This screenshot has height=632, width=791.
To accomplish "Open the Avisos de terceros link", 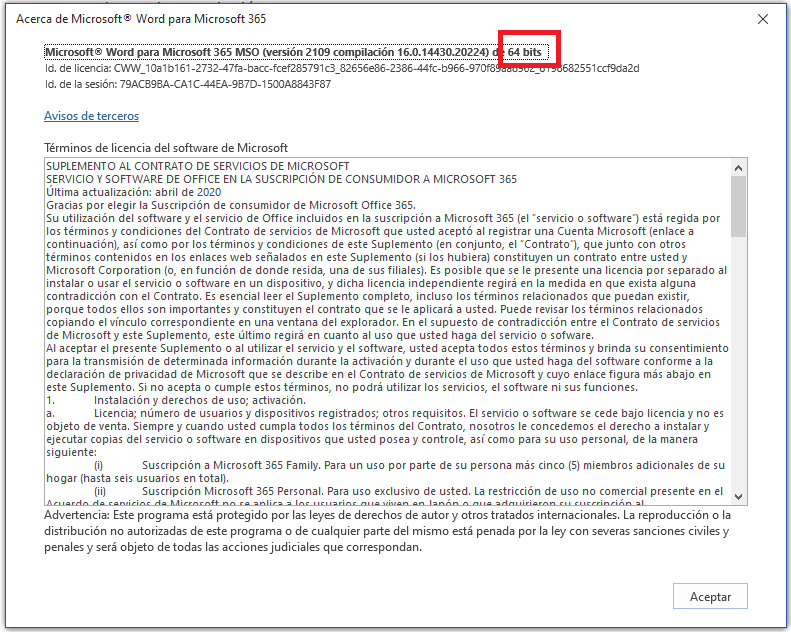I will click(91, 116).
